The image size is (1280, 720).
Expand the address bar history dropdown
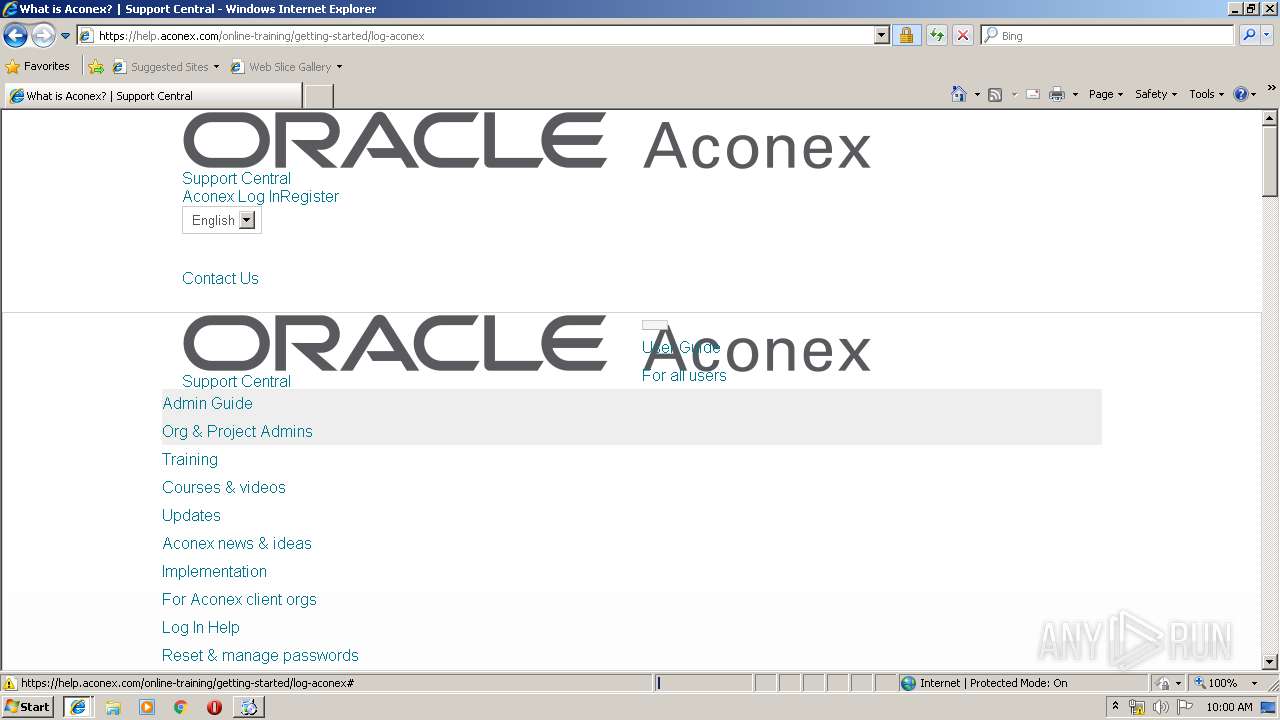pos(881,35)
